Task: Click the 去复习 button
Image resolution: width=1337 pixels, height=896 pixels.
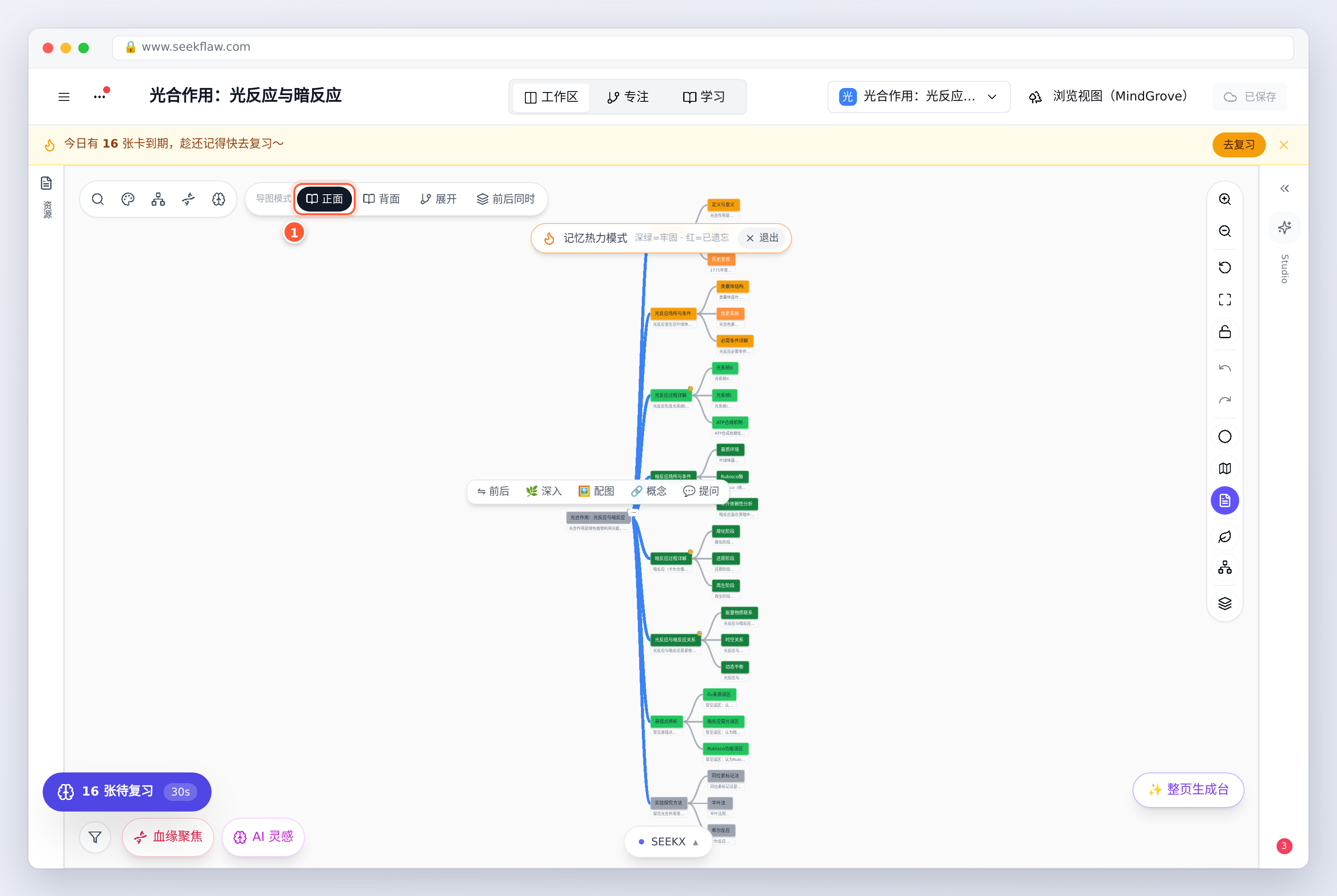Action: pos(1239,144)
